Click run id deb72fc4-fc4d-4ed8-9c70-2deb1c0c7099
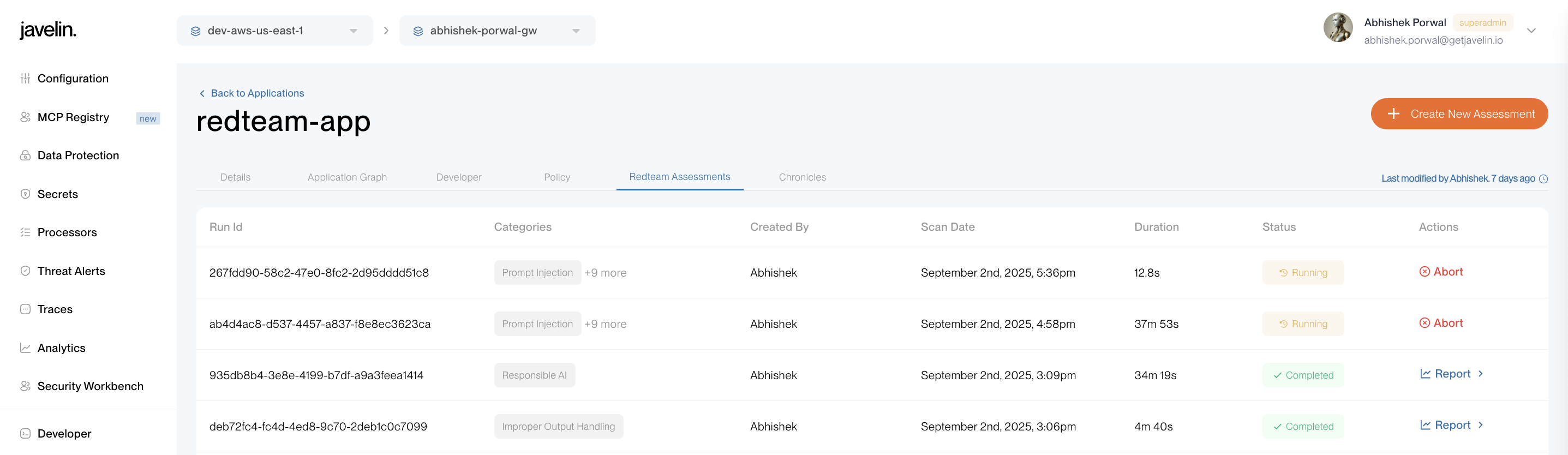Viewport: 1568px width, 455px height. [x=318, y=427]
